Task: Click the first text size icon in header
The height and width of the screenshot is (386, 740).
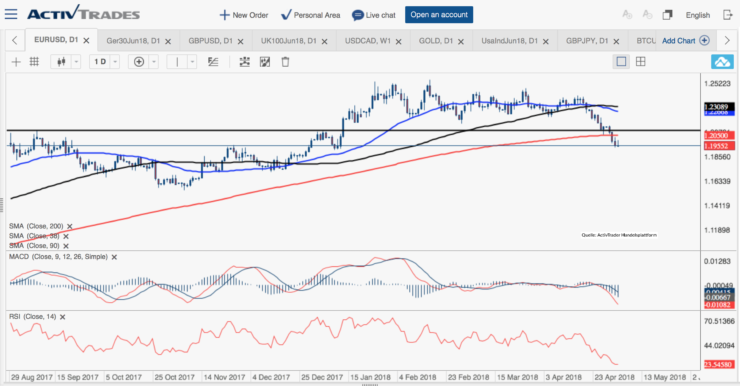Action: 627,15
